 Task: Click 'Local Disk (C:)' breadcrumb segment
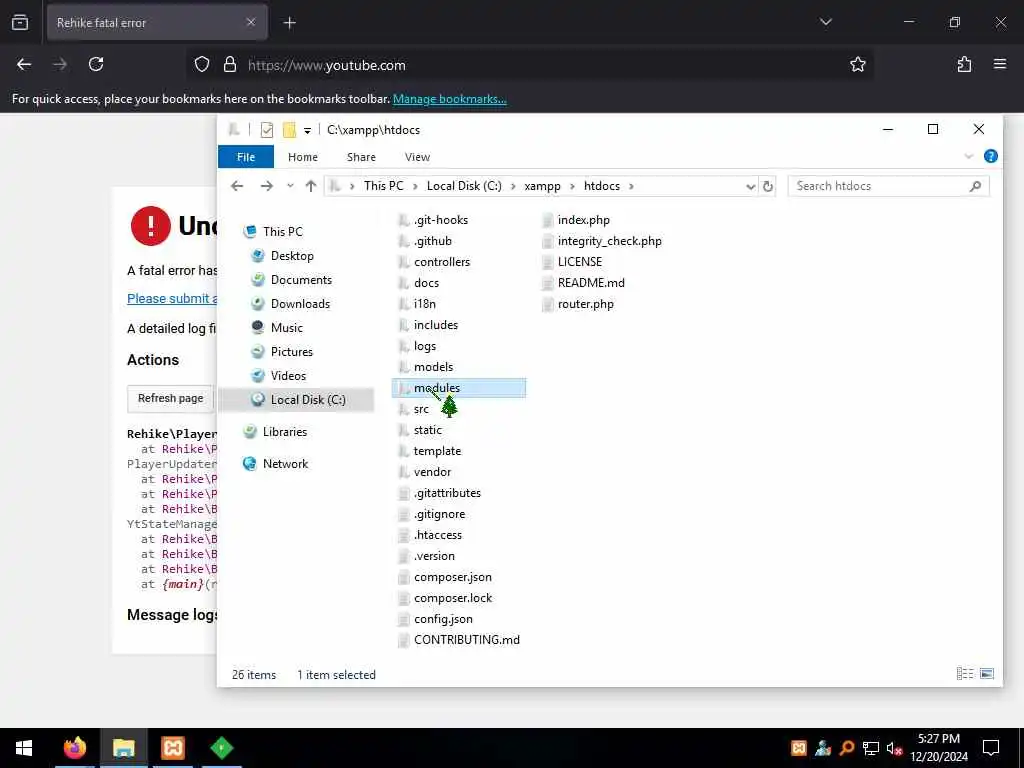tap(464, 186)
